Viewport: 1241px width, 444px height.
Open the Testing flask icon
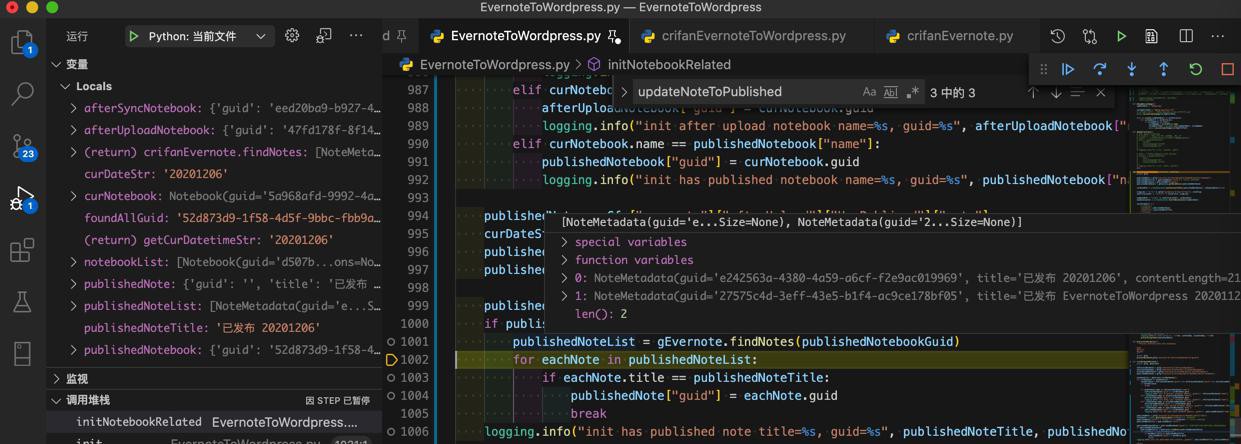point(22,301)
